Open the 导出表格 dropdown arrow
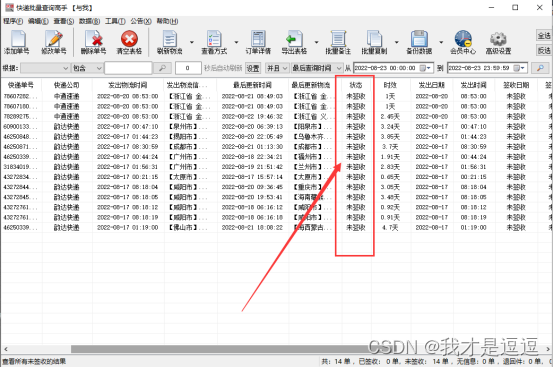The width and height of the screenshot is (554, 367). coord(317,42)
